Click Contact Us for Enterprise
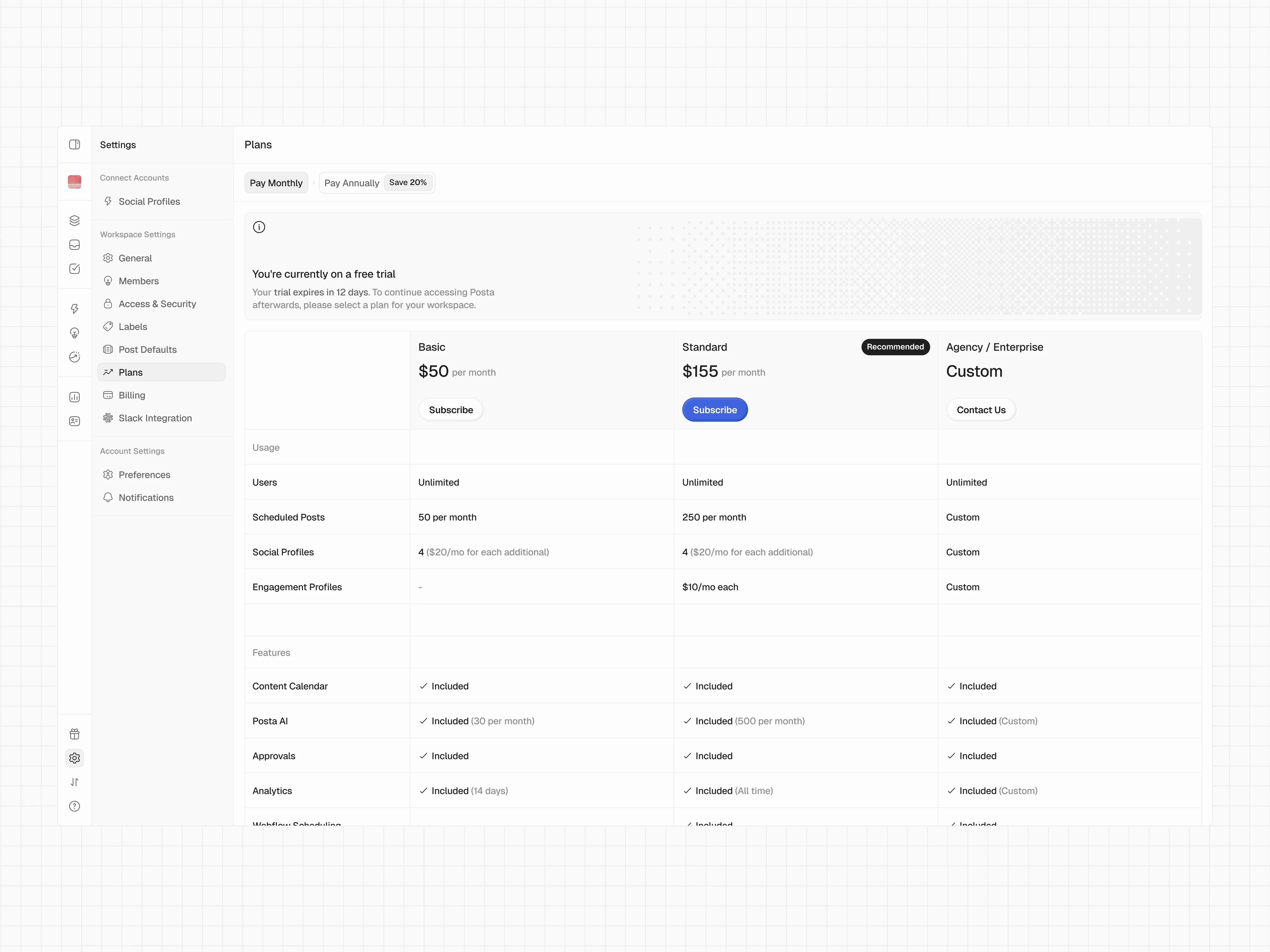The width and height of the screenshot is (1270, 952). (981, 410)
